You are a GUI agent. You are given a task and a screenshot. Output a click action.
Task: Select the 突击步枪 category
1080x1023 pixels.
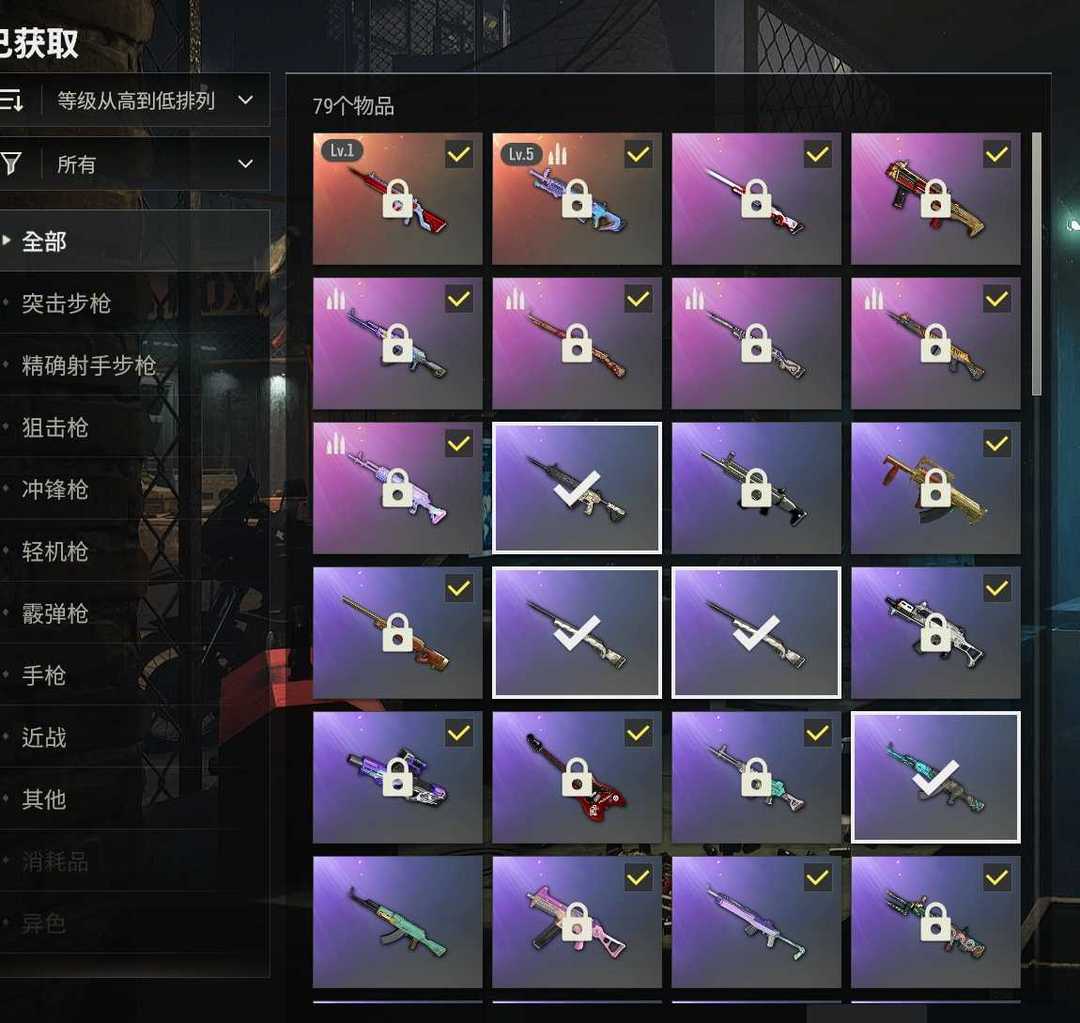(66, 303)
